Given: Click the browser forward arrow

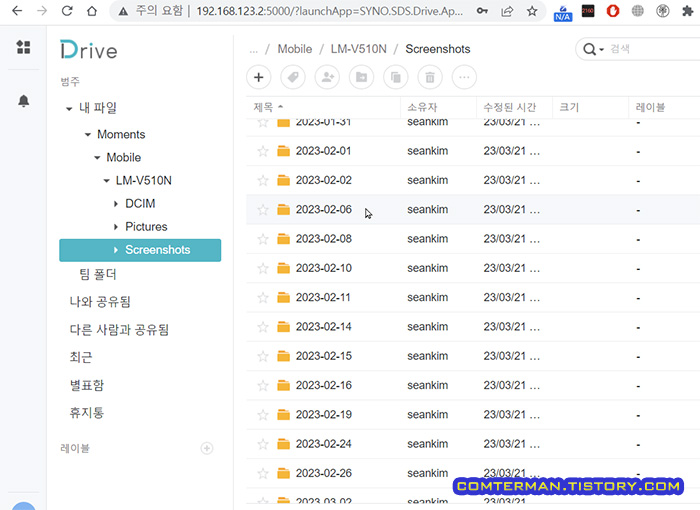Looking at the screenshot, I should click(x=42, y=11).
